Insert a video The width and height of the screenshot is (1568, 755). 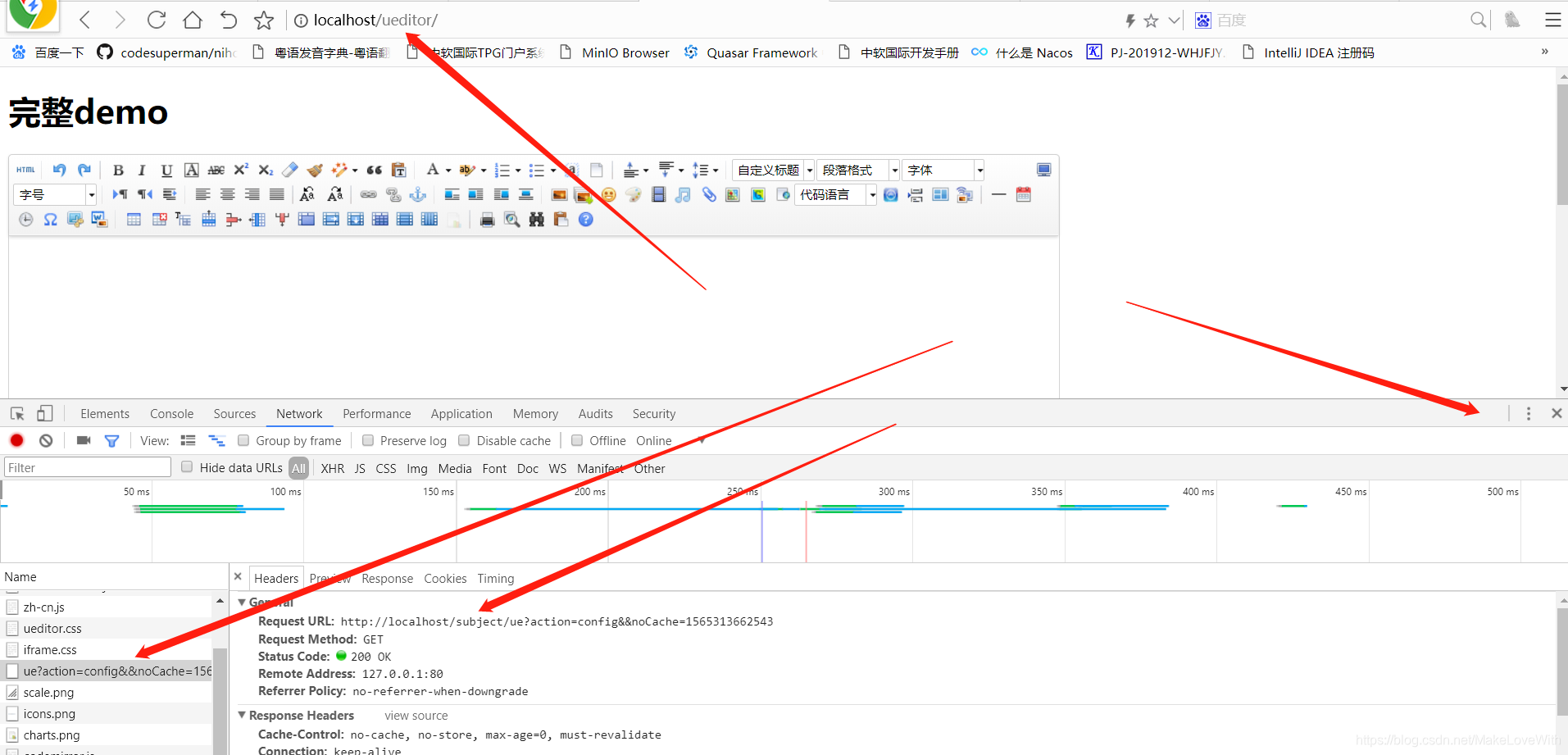point(658,194)
